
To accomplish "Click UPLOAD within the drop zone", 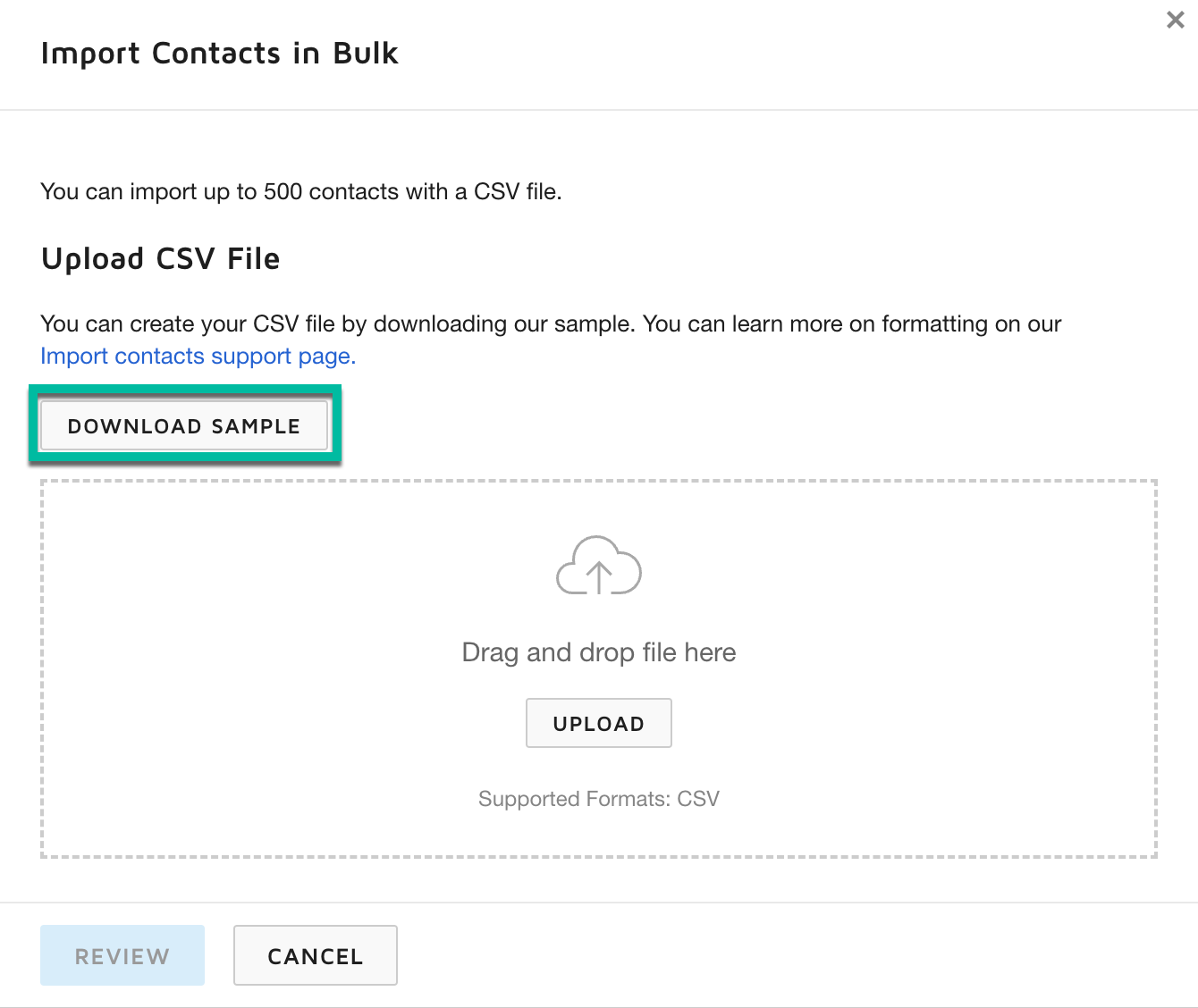I will [x=598, y=723].
